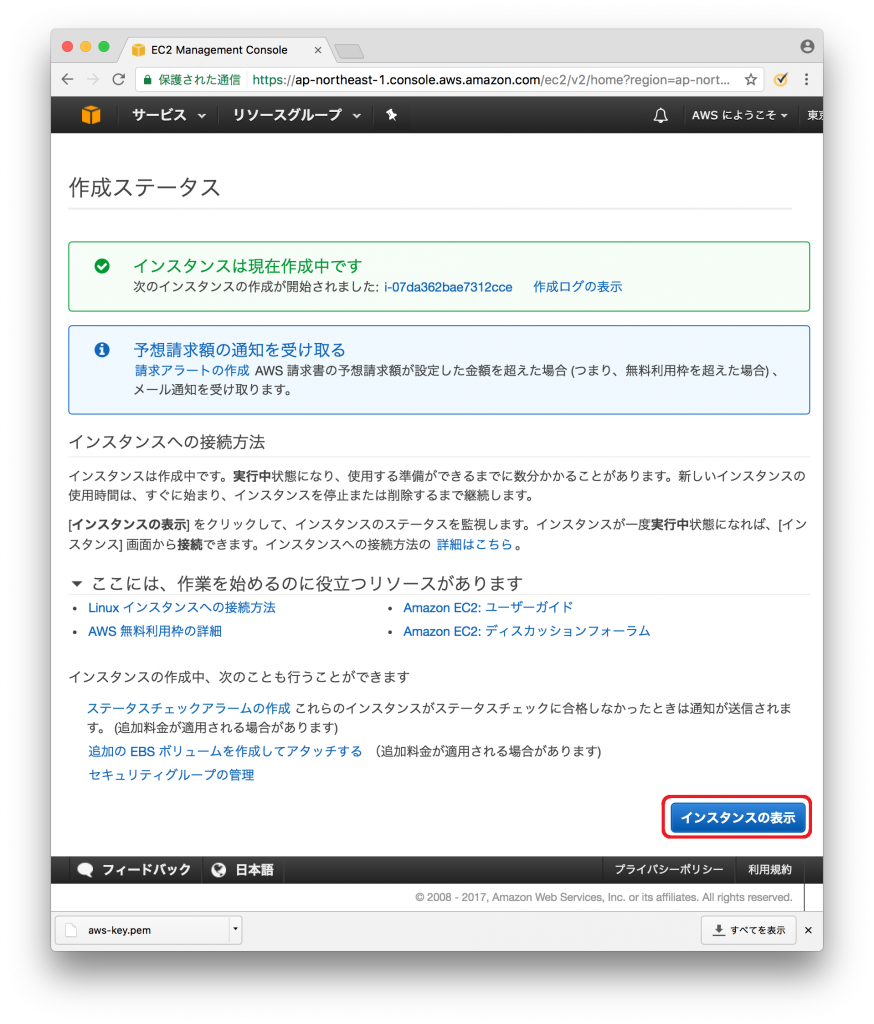Go back with browser back arrow
Viewport: 874px width, 1024px height.
tap(68, 80)
